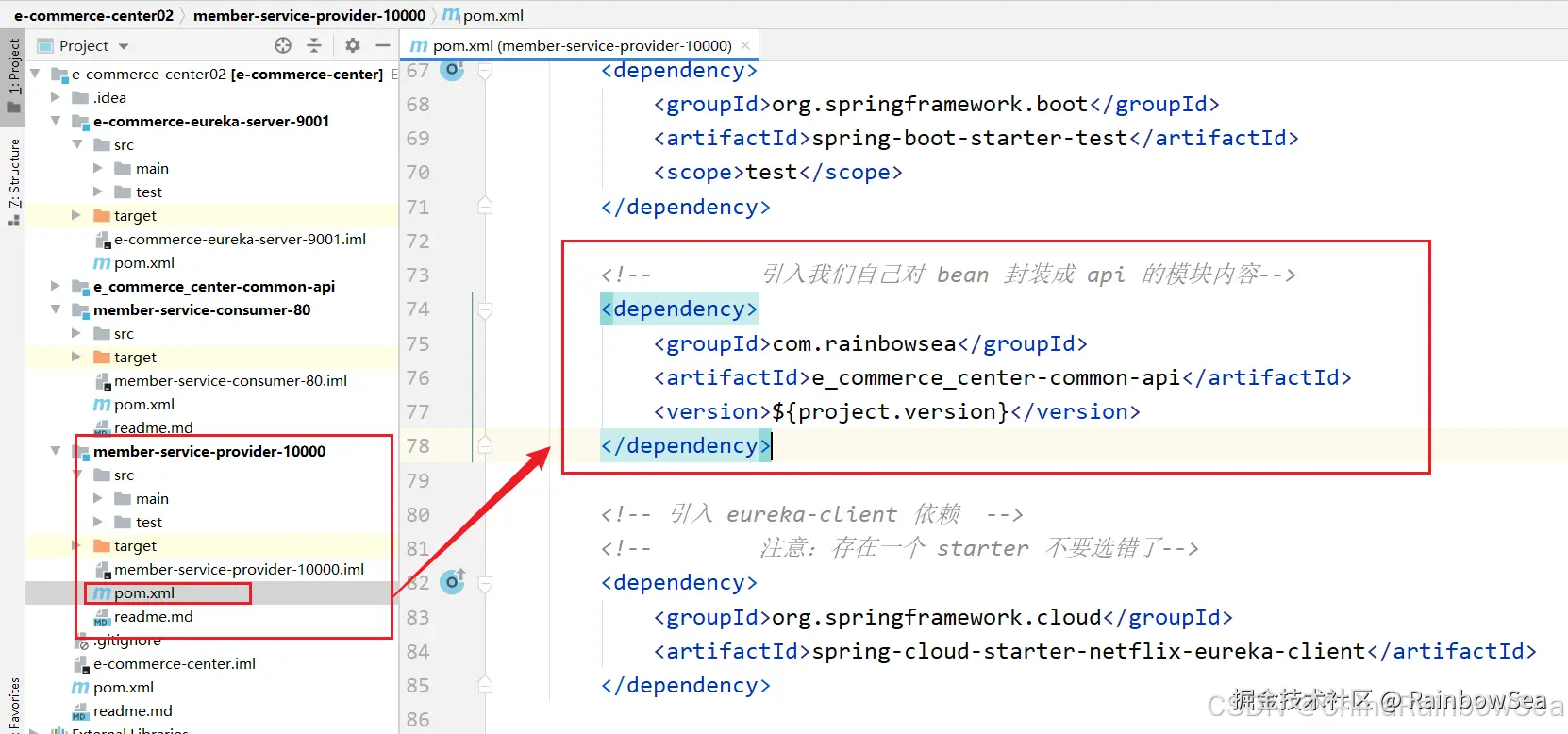Select member-service-provider-10000 module
This screenshot has width=1568, height=734.
point(209,451)
